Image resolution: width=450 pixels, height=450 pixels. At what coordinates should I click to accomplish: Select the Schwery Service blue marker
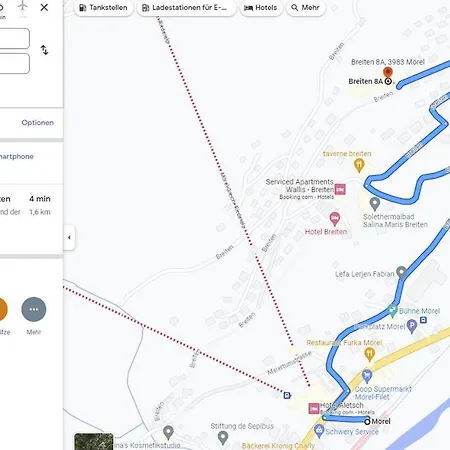coord(319,431)
